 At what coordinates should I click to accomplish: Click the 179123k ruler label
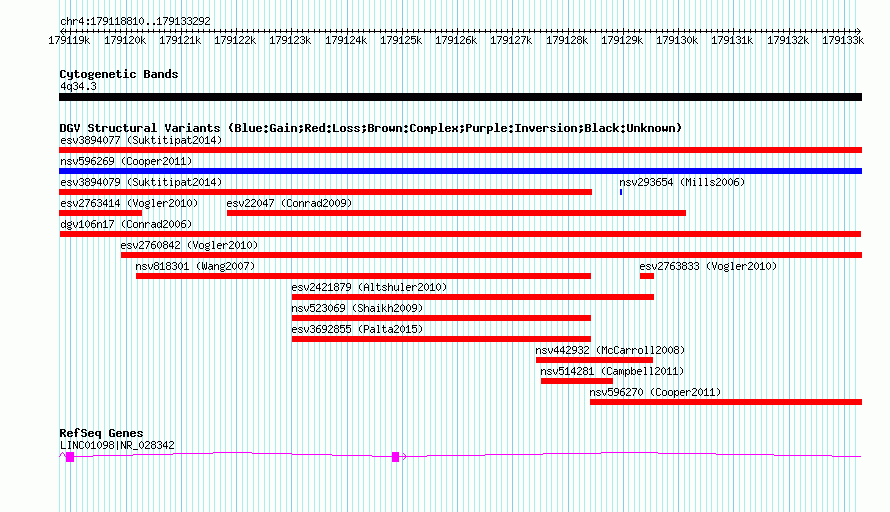pyautogui.click(x=290, y=41)
